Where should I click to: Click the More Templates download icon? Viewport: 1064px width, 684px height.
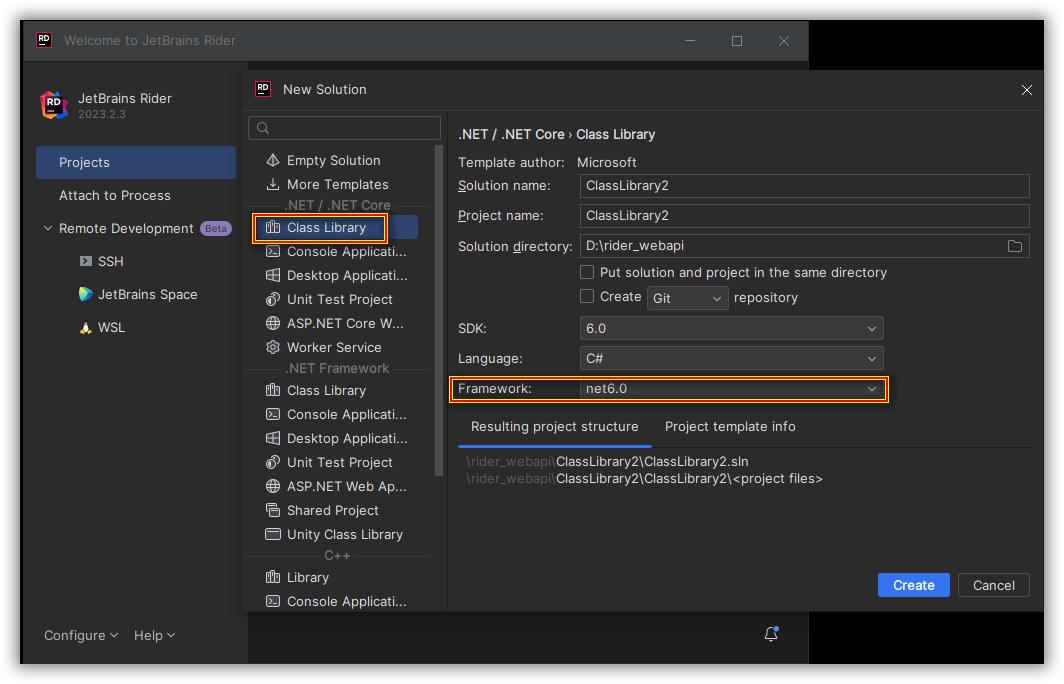(273, 184)
